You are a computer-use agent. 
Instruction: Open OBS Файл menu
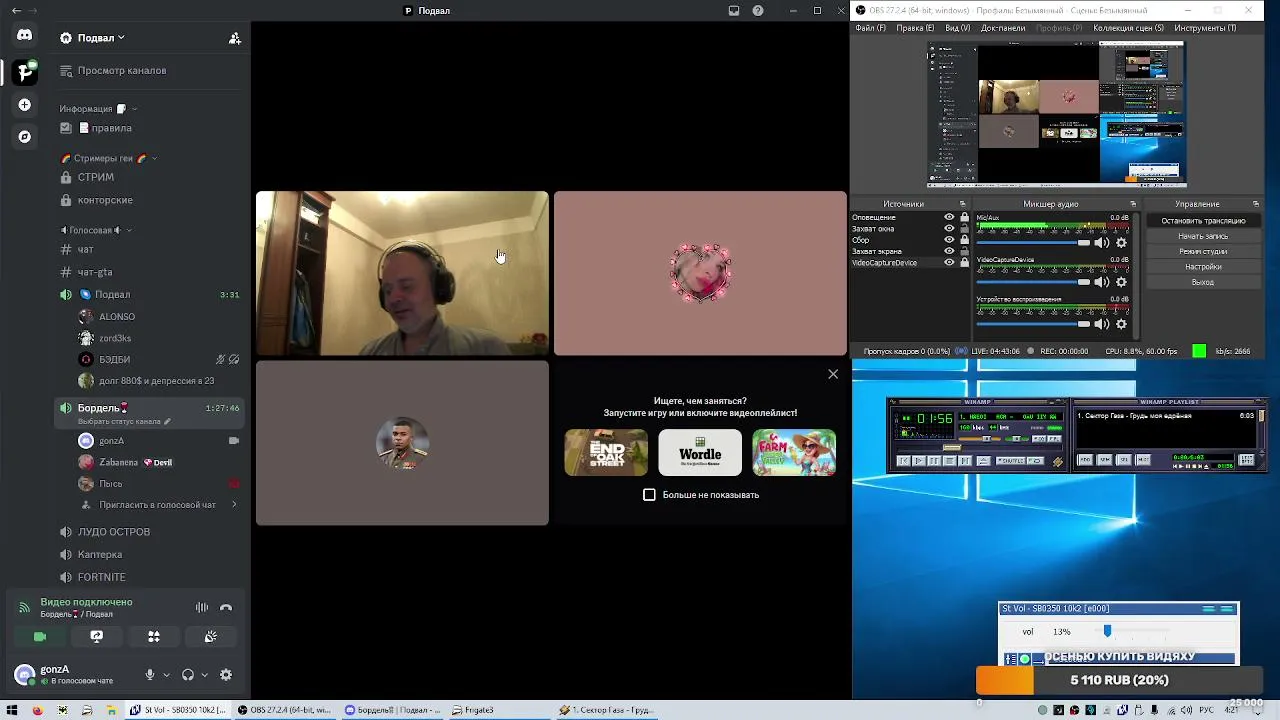871,28
